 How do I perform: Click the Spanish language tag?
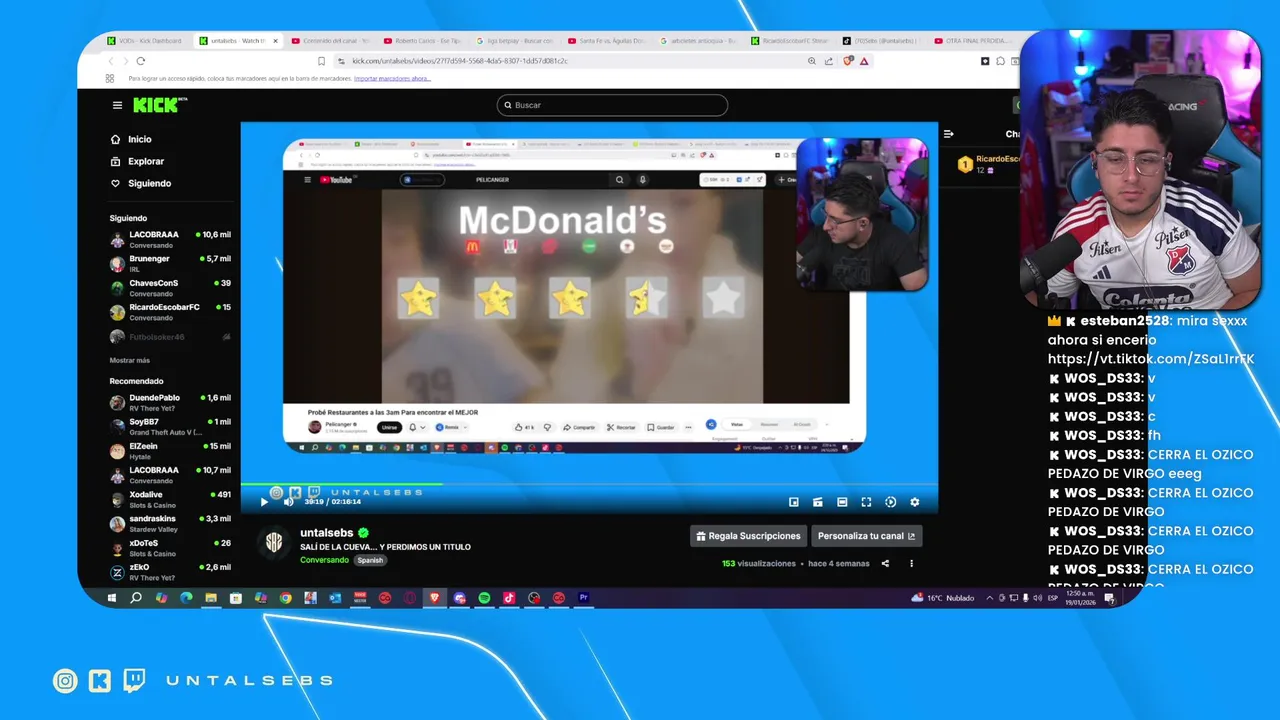370,560
